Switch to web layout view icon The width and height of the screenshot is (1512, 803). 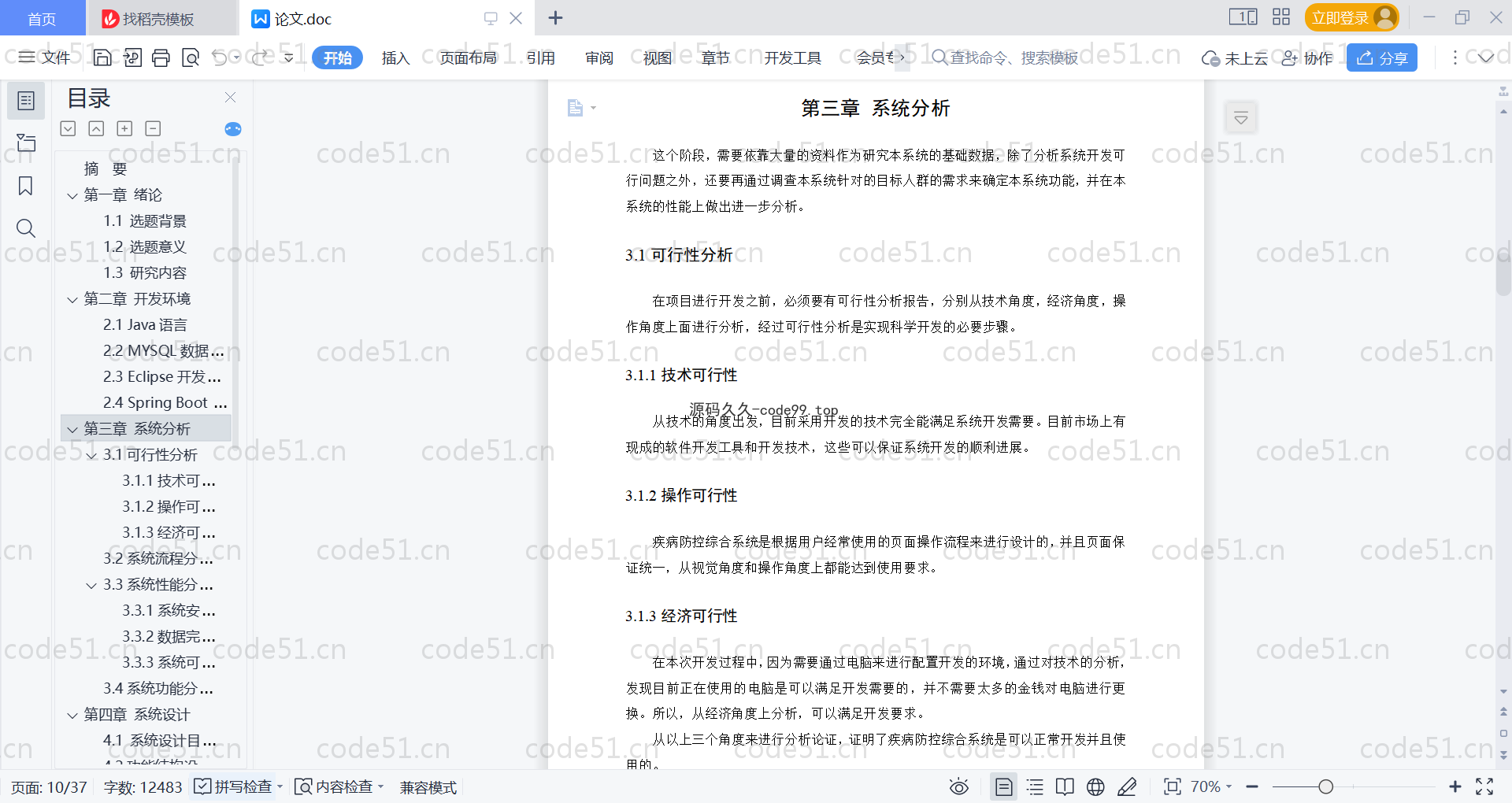point(1095,786)
